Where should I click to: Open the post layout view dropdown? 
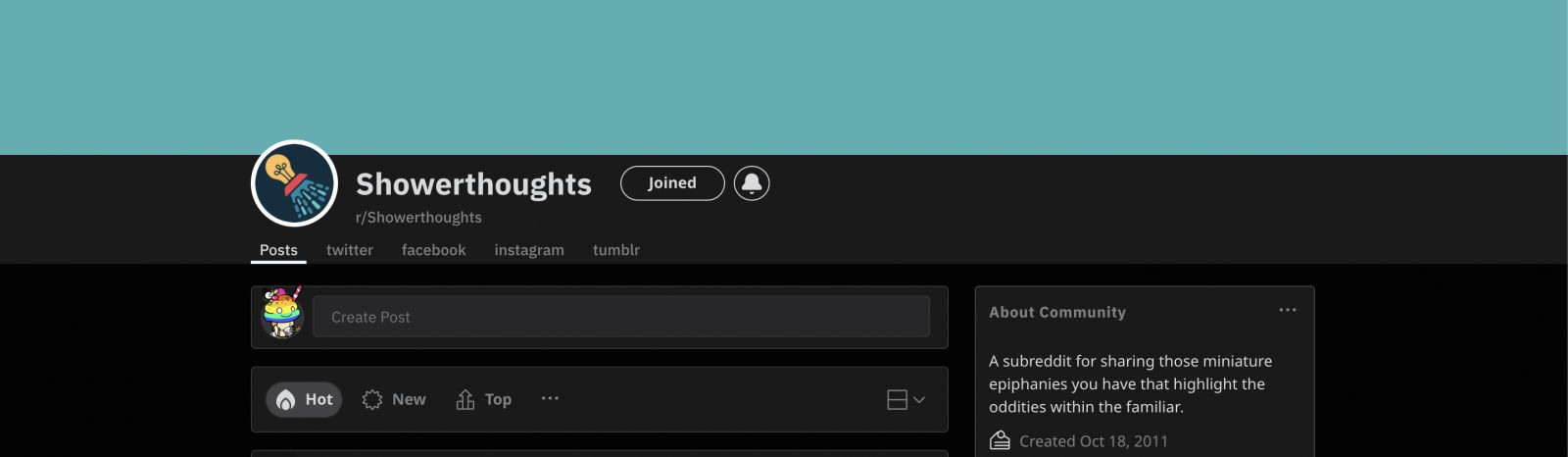[x=906, y=399]
